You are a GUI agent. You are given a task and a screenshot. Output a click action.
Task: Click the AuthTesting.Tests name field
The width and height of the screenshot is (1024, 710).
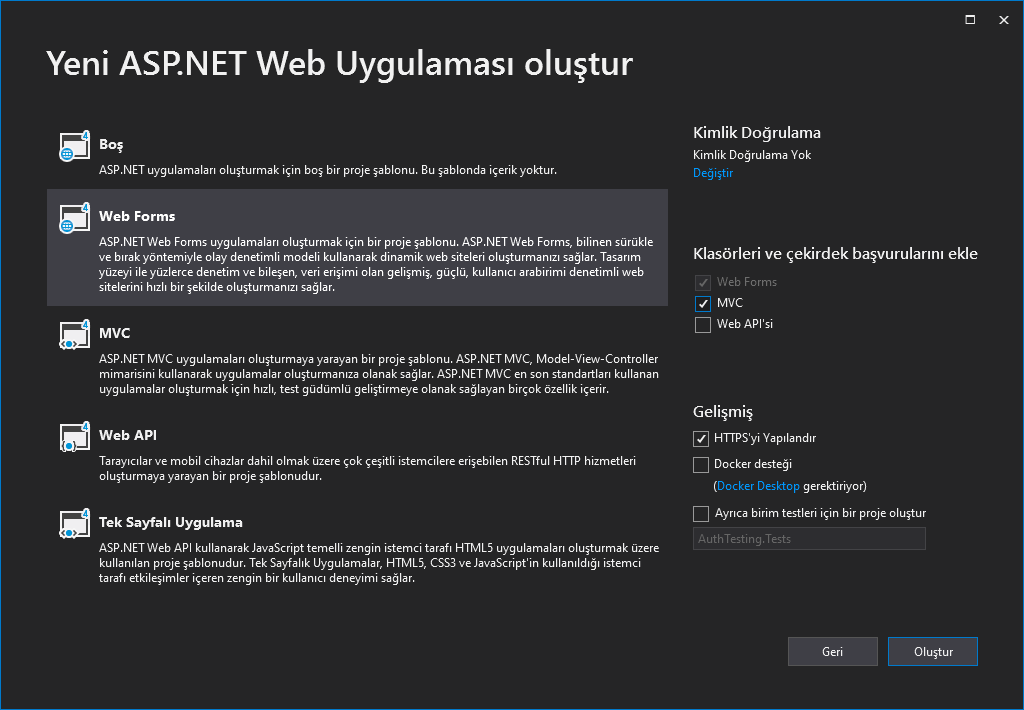809,539
